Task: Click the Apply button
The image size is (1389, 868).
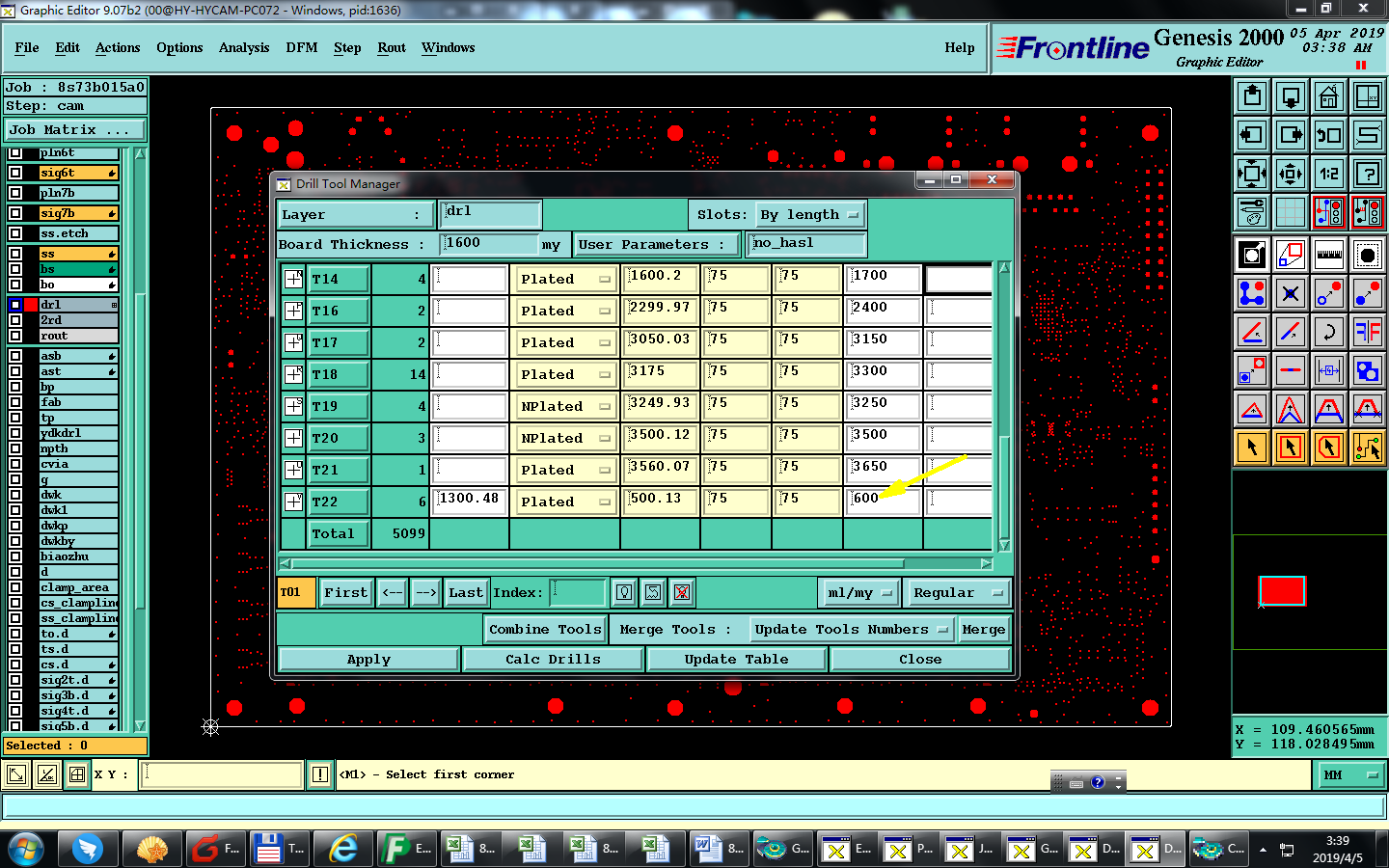Action: tap(368, 659)
